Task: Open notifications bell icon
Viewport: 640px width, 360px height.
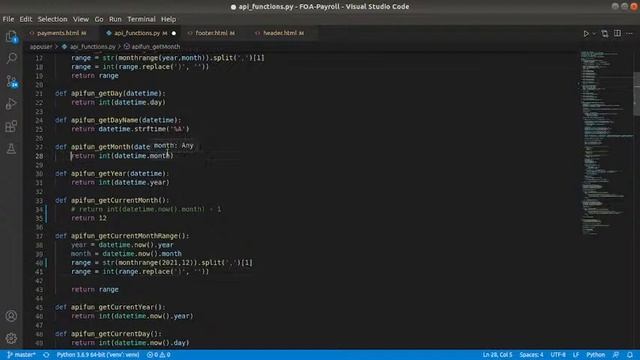Action: tap(630, 355)
